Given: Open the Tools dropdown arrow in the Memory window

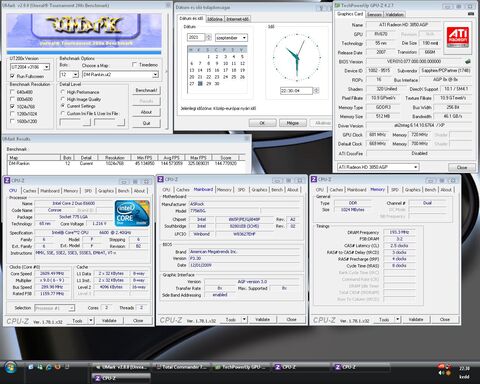Looking at the screenshot, I should [x=398, y=319].
